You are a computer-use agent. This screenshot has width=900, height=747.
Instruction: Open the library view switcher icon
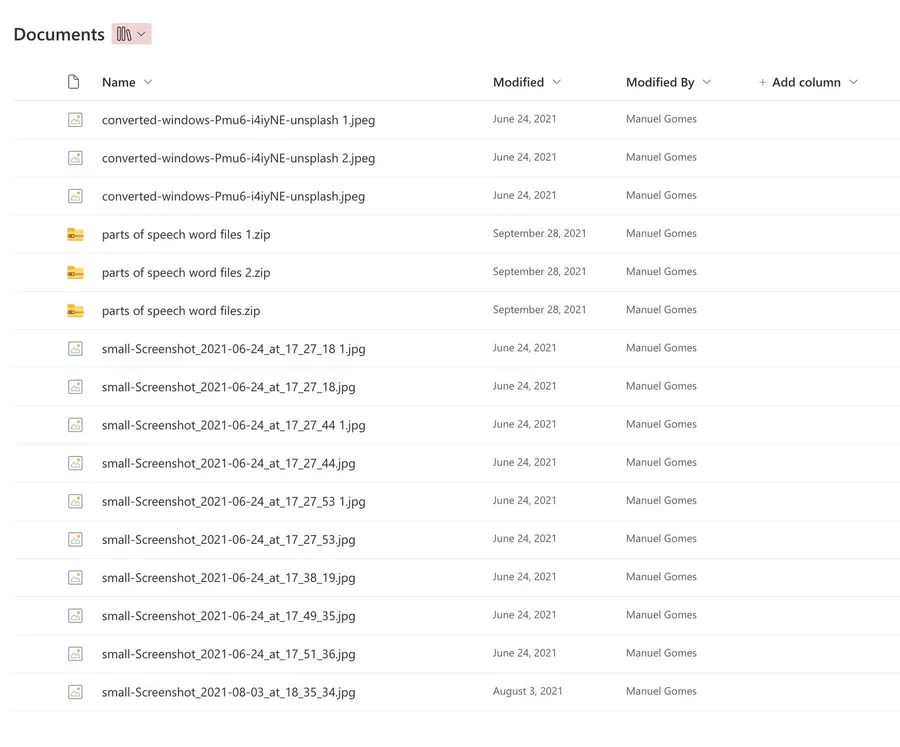point(124,34)
